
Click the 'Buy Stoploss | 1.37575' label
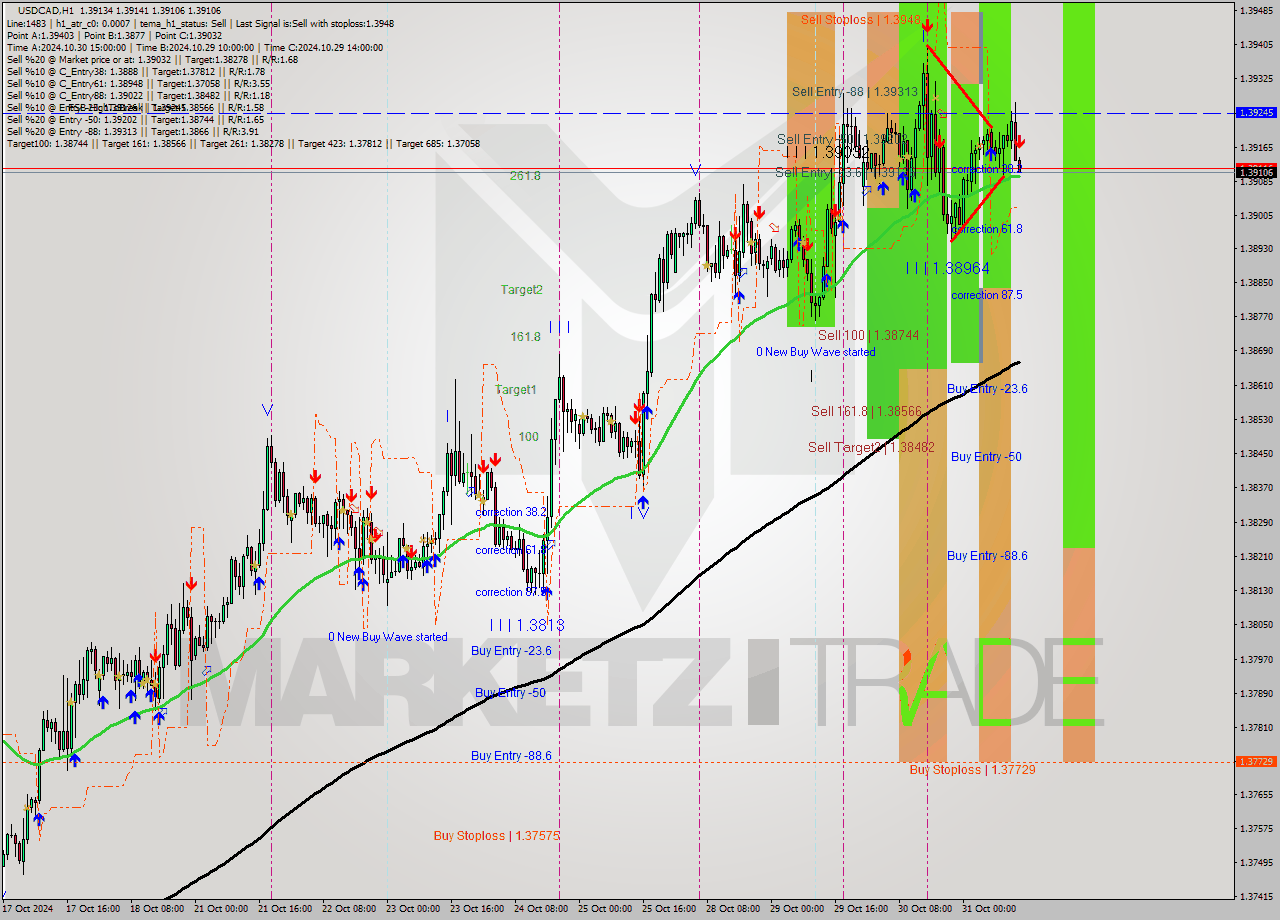click(x=496, y=835)
